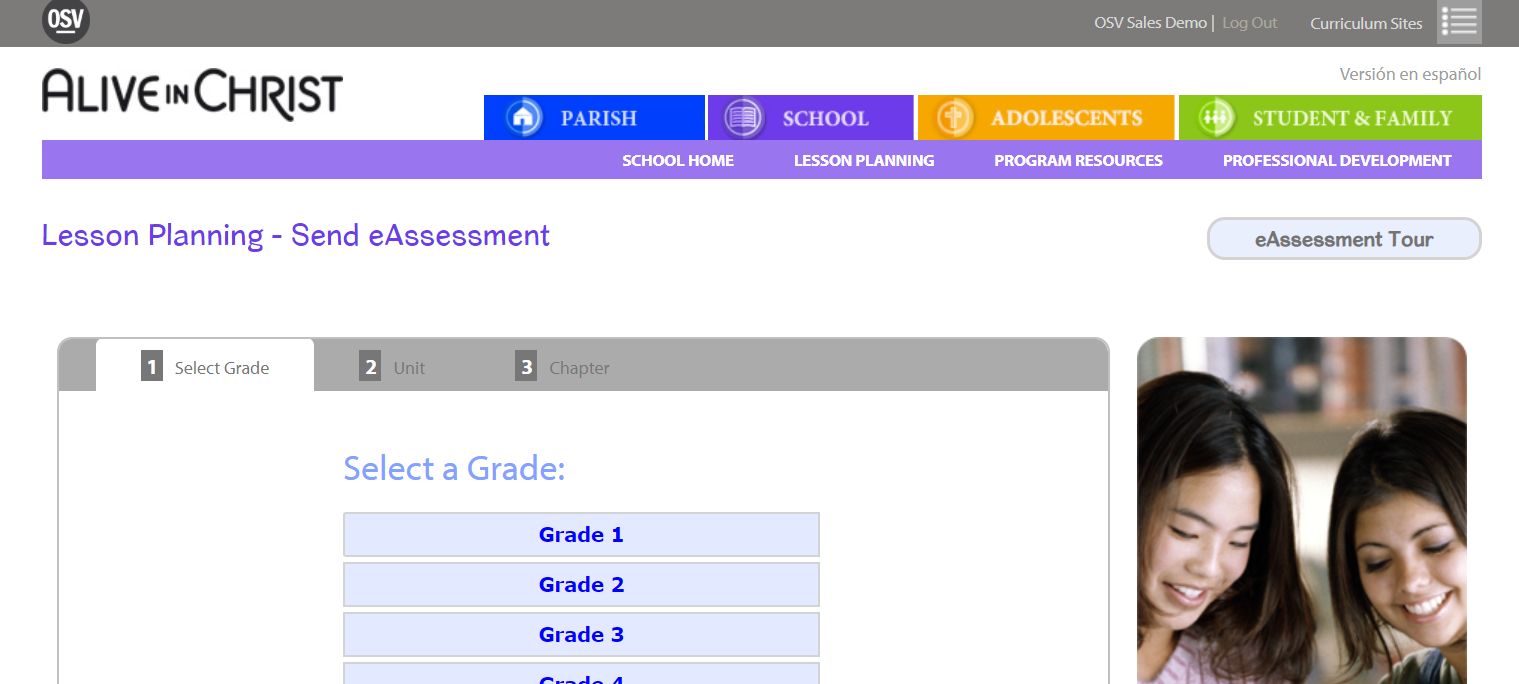The height and width of the screenshot is (684, 1519).
Task: Choose Grade 3
Action: (x=581, y=634)
